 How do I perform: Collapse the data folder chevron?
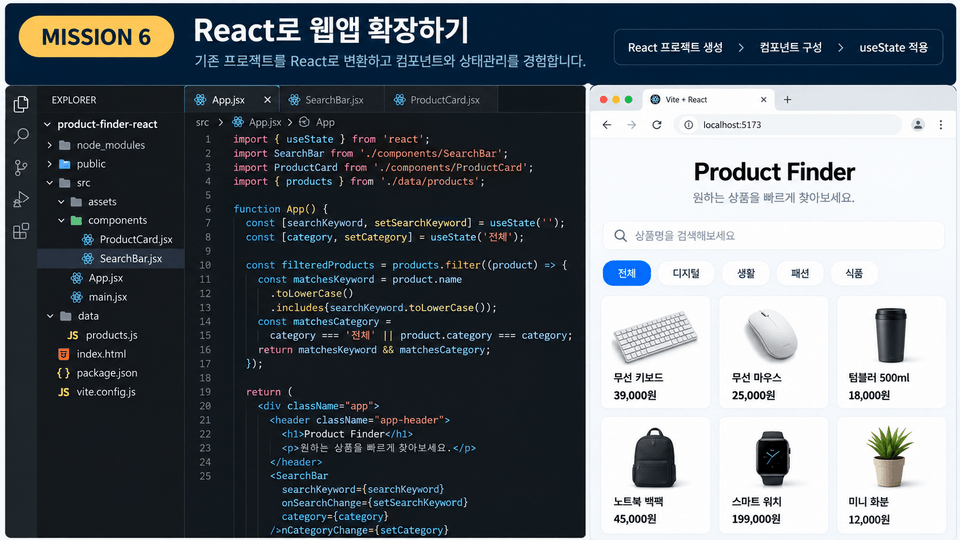[50, 316]
